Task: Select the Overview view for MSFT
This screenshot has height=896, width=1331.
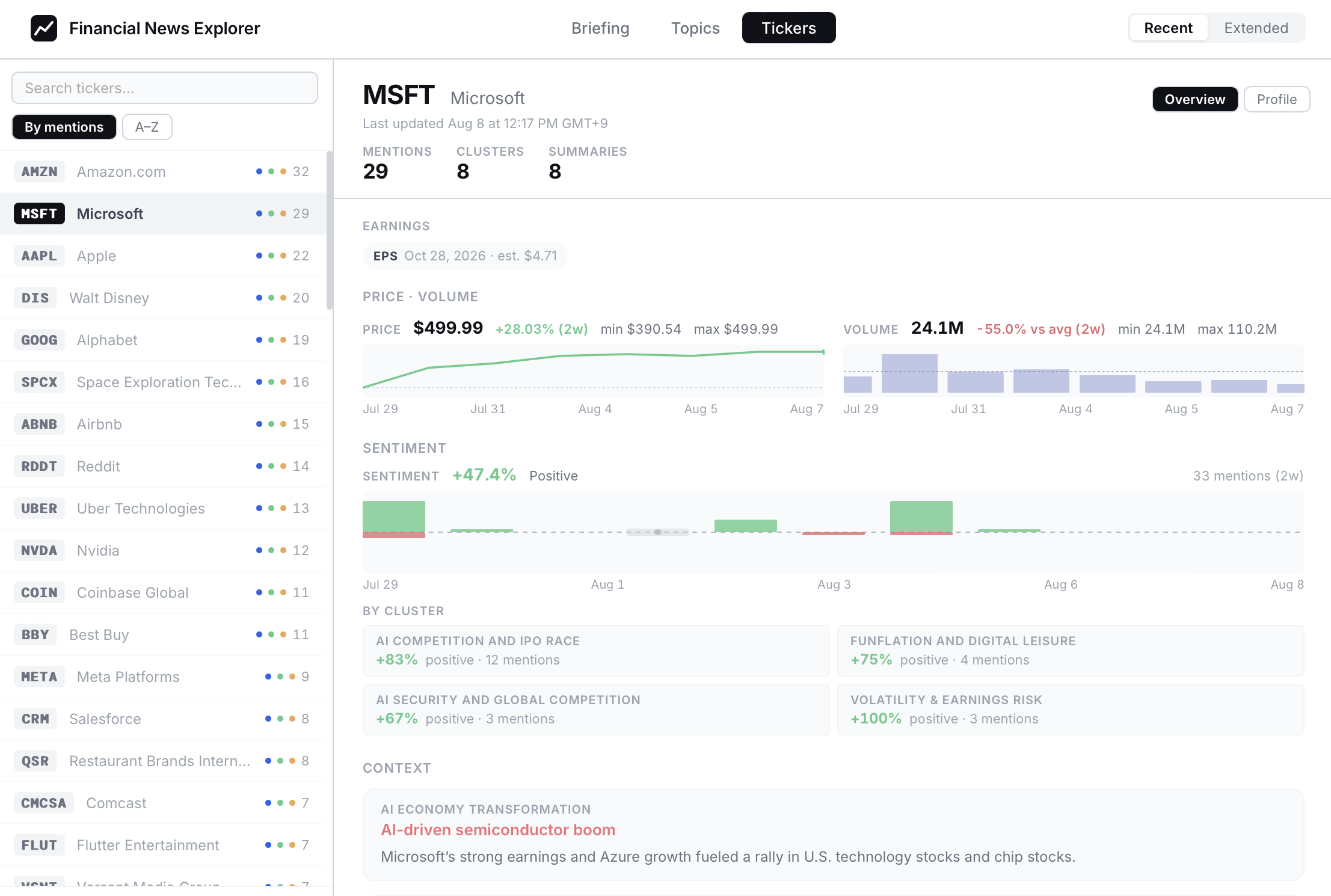Action: (1194, 99)
